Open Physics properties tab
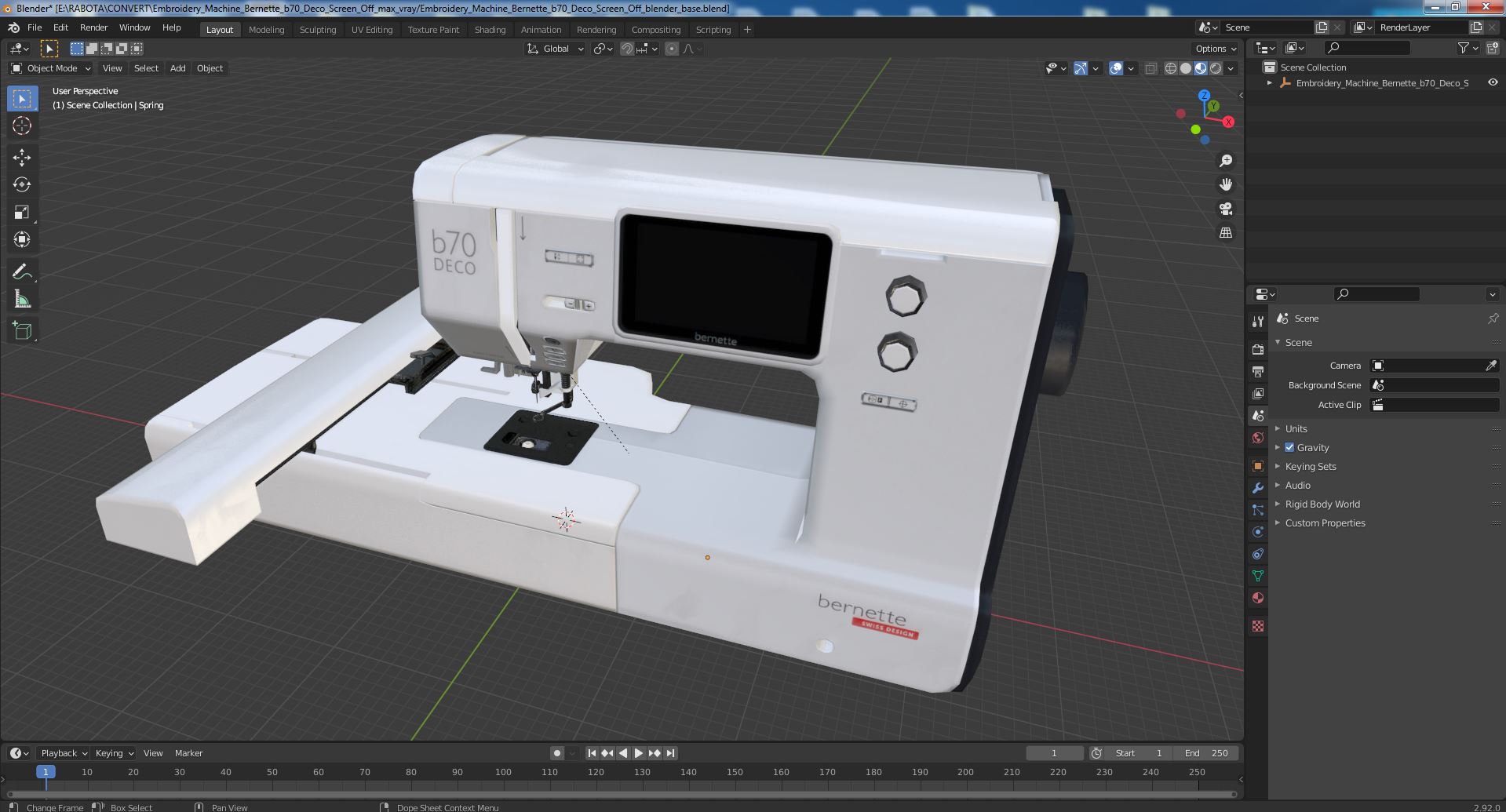The image size is (1506, 812). pyautogui.click(x=1258, y=532)
